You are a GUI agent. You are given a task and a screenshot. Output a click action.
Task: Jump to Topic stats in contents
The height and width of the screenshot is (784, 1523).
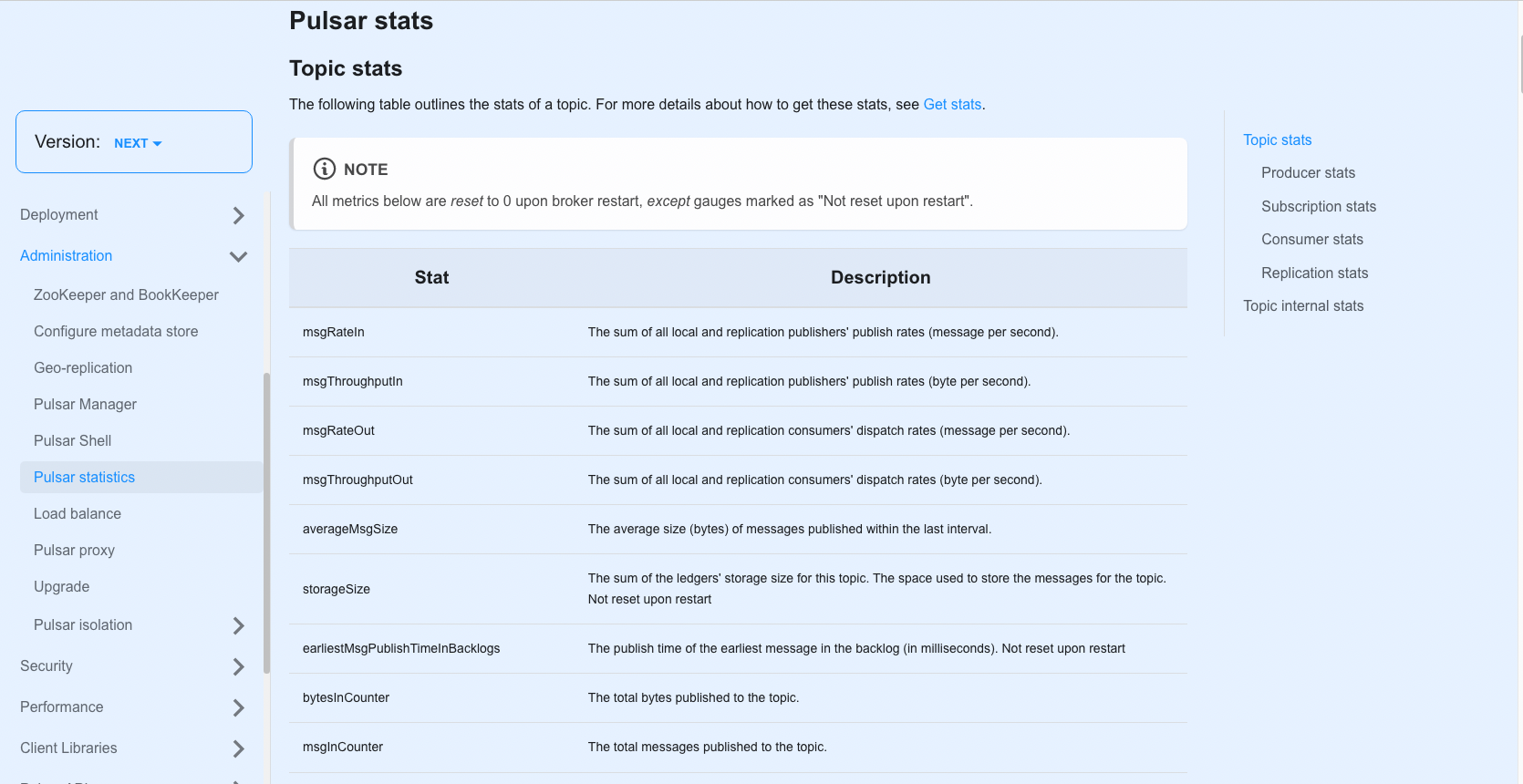[1277, 140]
